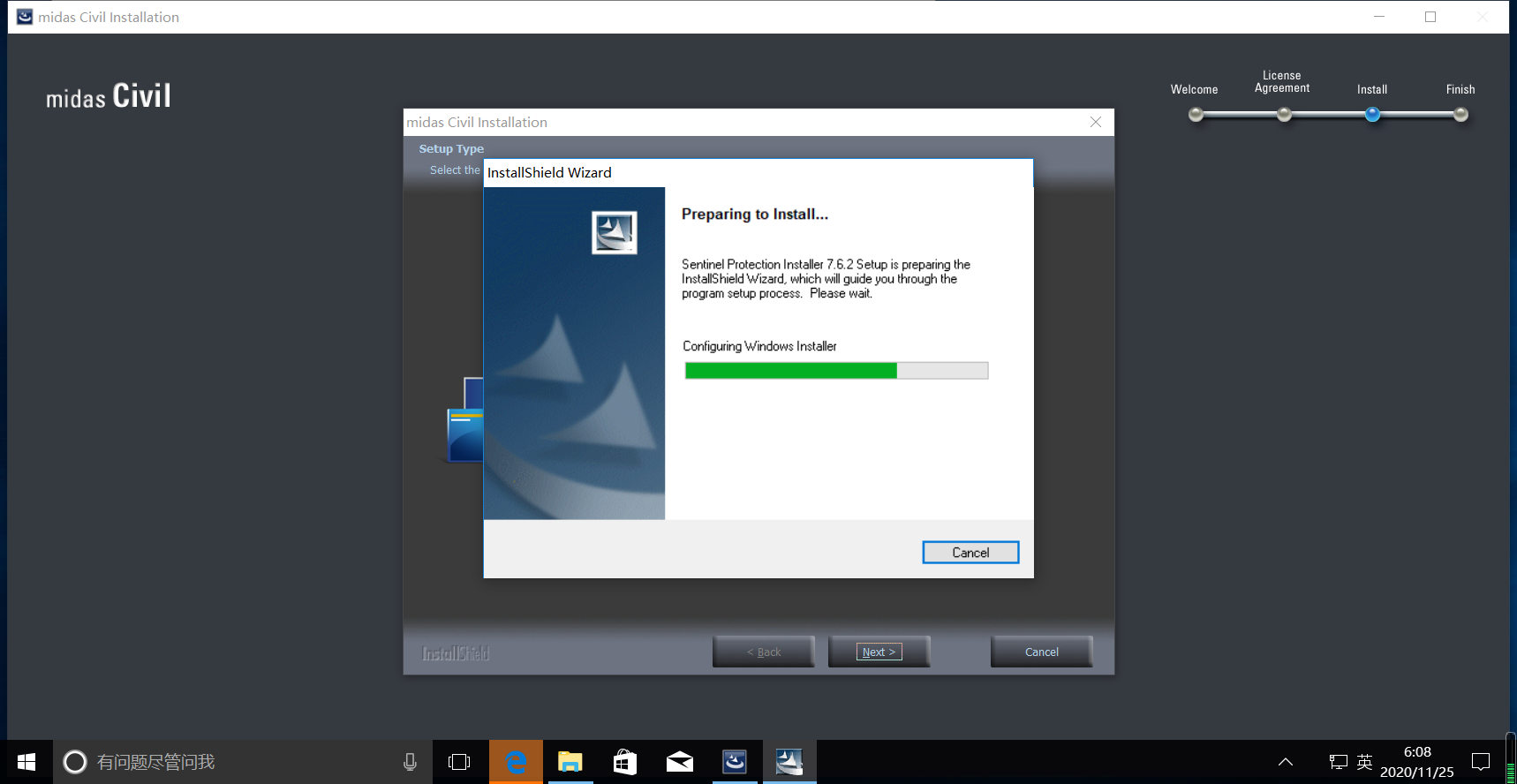Minimize the midas Civil Installation window
Image resolution: width=1517 pixels, height=784 pixels.
pyautogui.click(x=1379, y=17)
